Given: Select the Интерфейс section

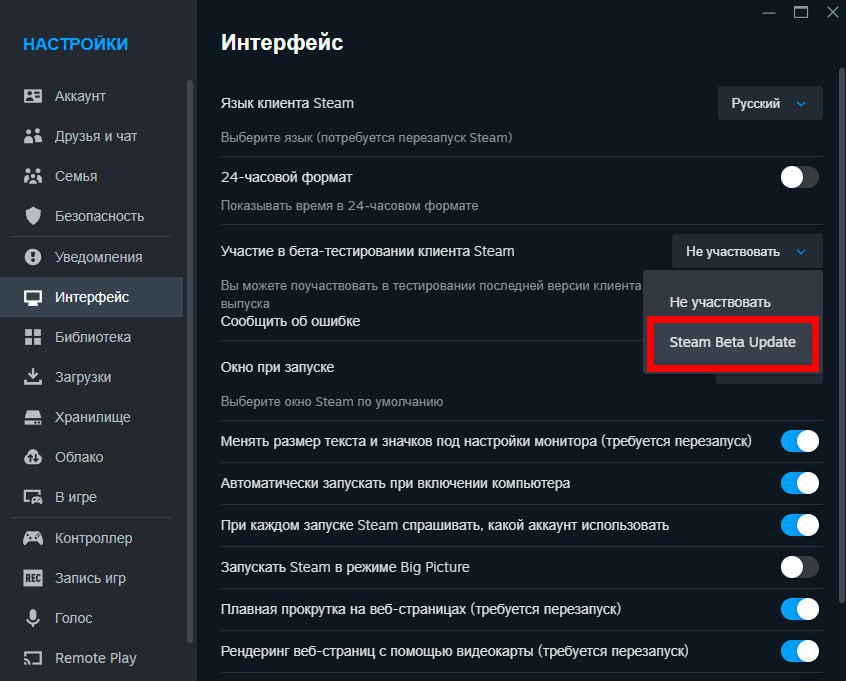Looking at the screenshot, I should point(92,297).
